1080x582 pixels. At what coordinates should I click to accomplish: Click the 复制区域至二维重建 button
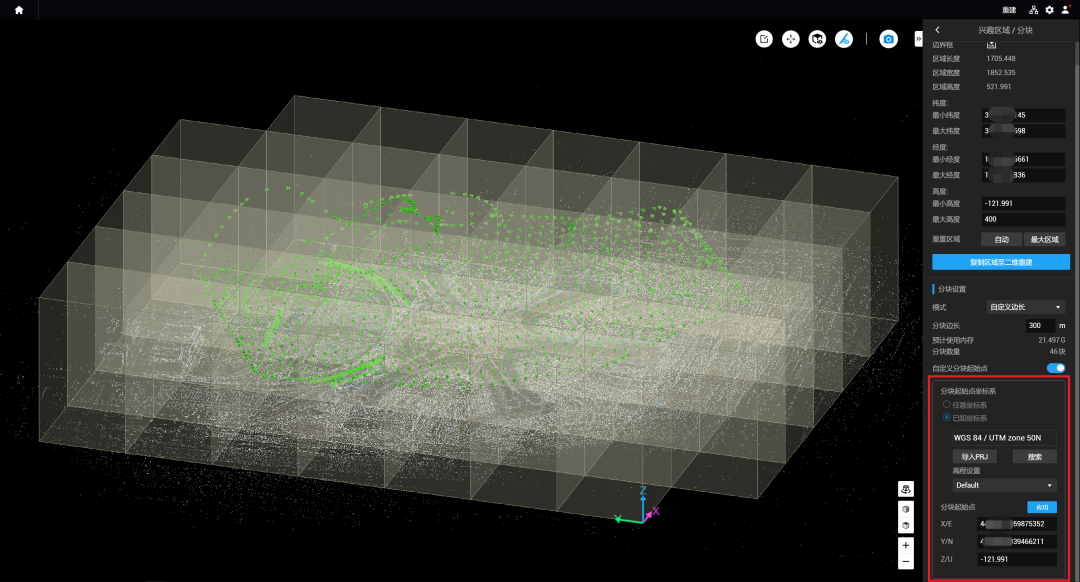point(1000,262)
